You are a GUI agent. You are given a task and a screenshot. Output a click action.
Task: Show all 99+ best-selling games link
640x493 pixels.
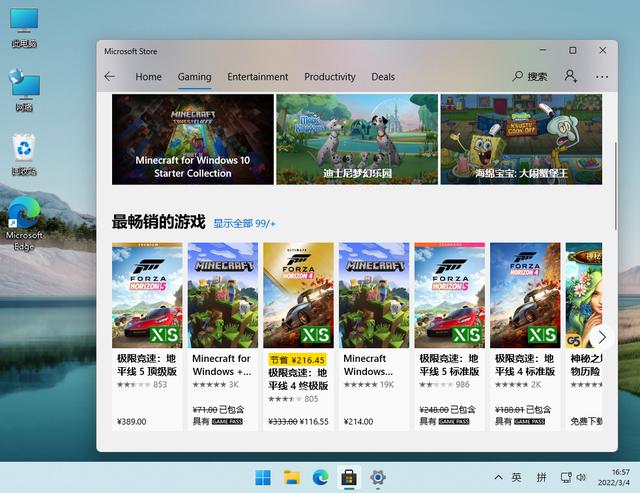[x=244, y=224]
